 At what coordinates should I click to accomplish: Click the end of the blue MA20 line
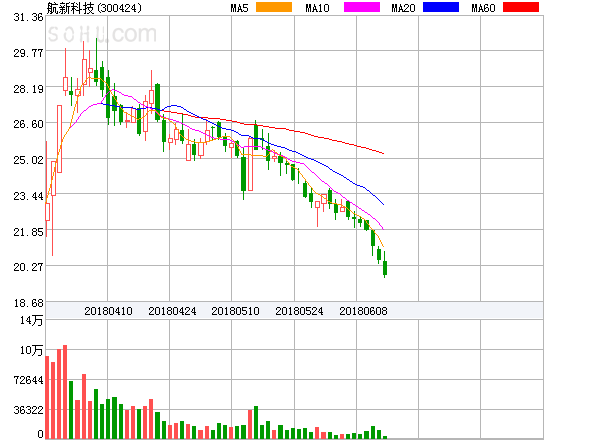point(383,204)
